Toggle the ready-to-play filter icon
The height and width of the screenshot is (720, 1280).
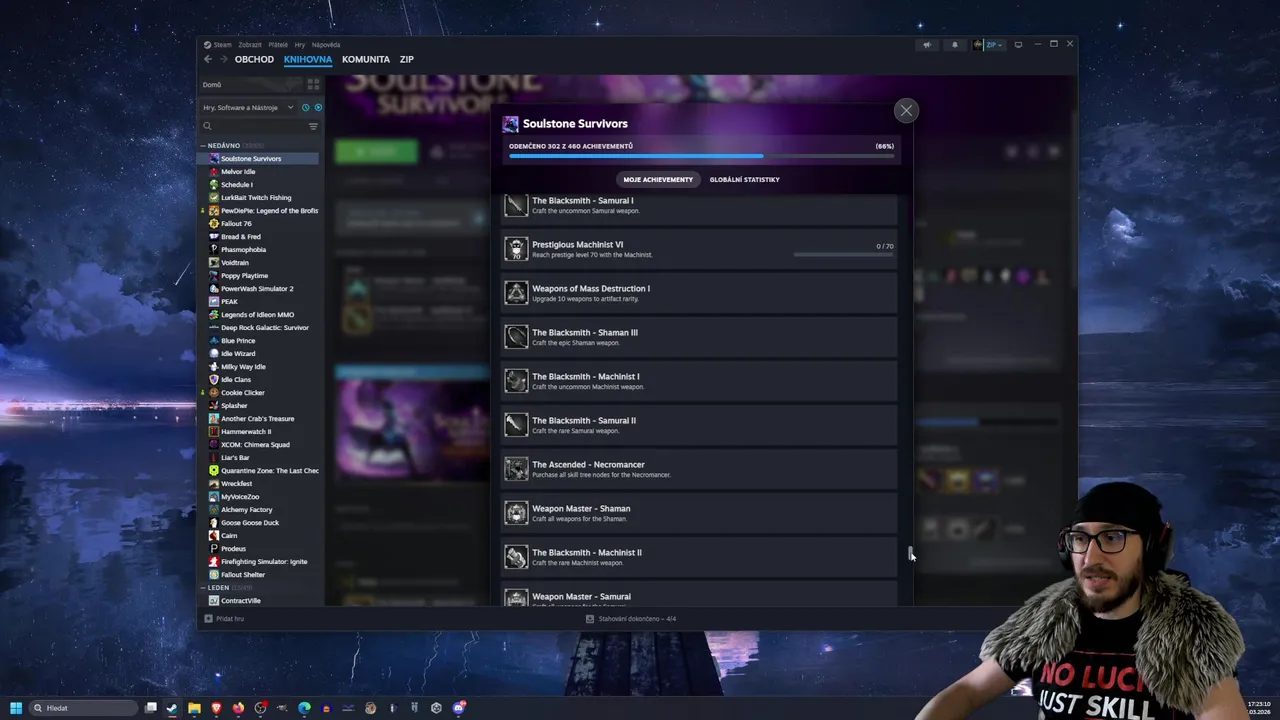pos(318,108)
